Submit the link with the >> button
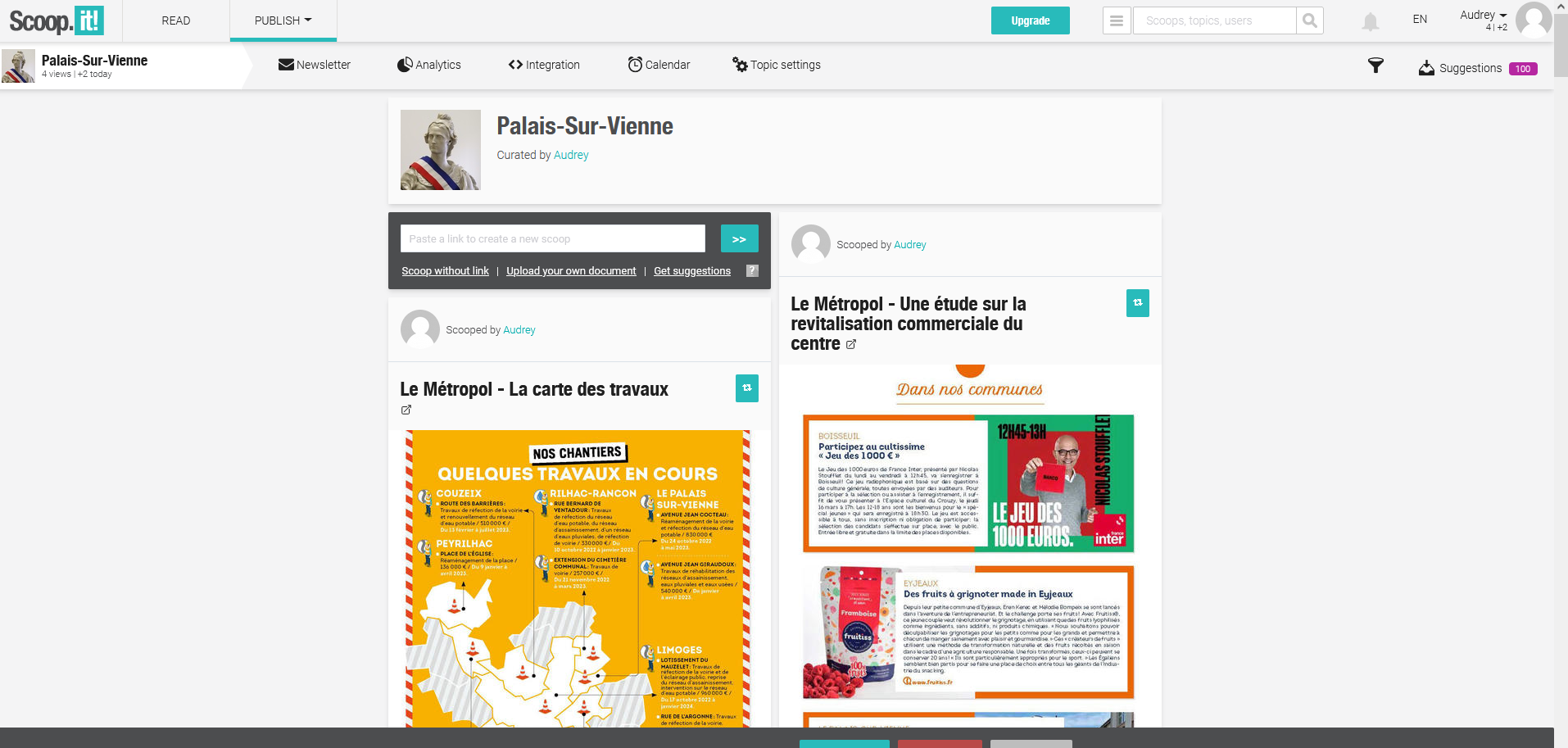Image resolution: width=1568 pixels, height=748 pixels. click(x=739, y=238)
